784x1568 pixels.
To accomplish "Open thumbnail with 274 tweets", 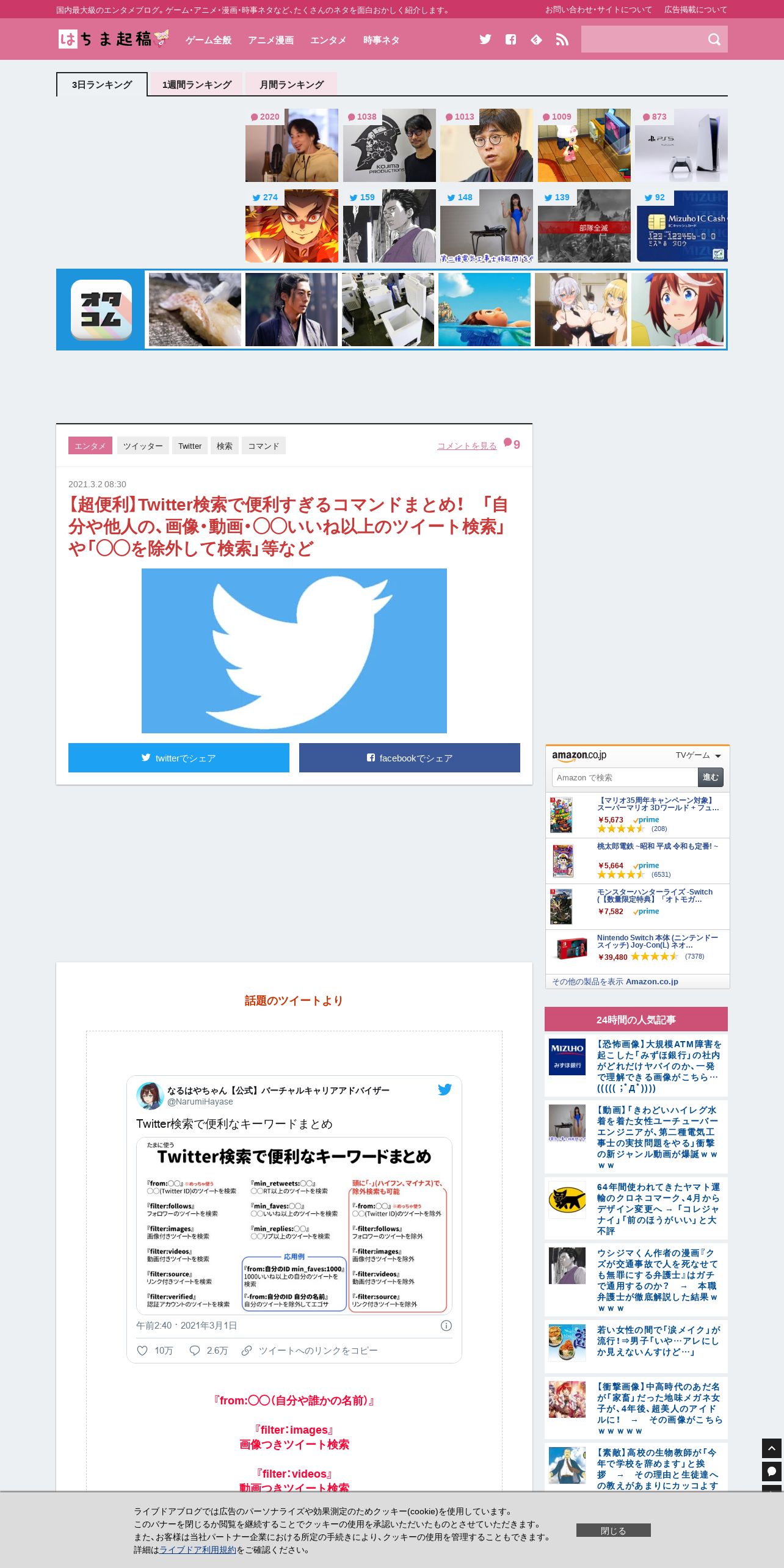I will pyautogui.click(x=292, y=226).
